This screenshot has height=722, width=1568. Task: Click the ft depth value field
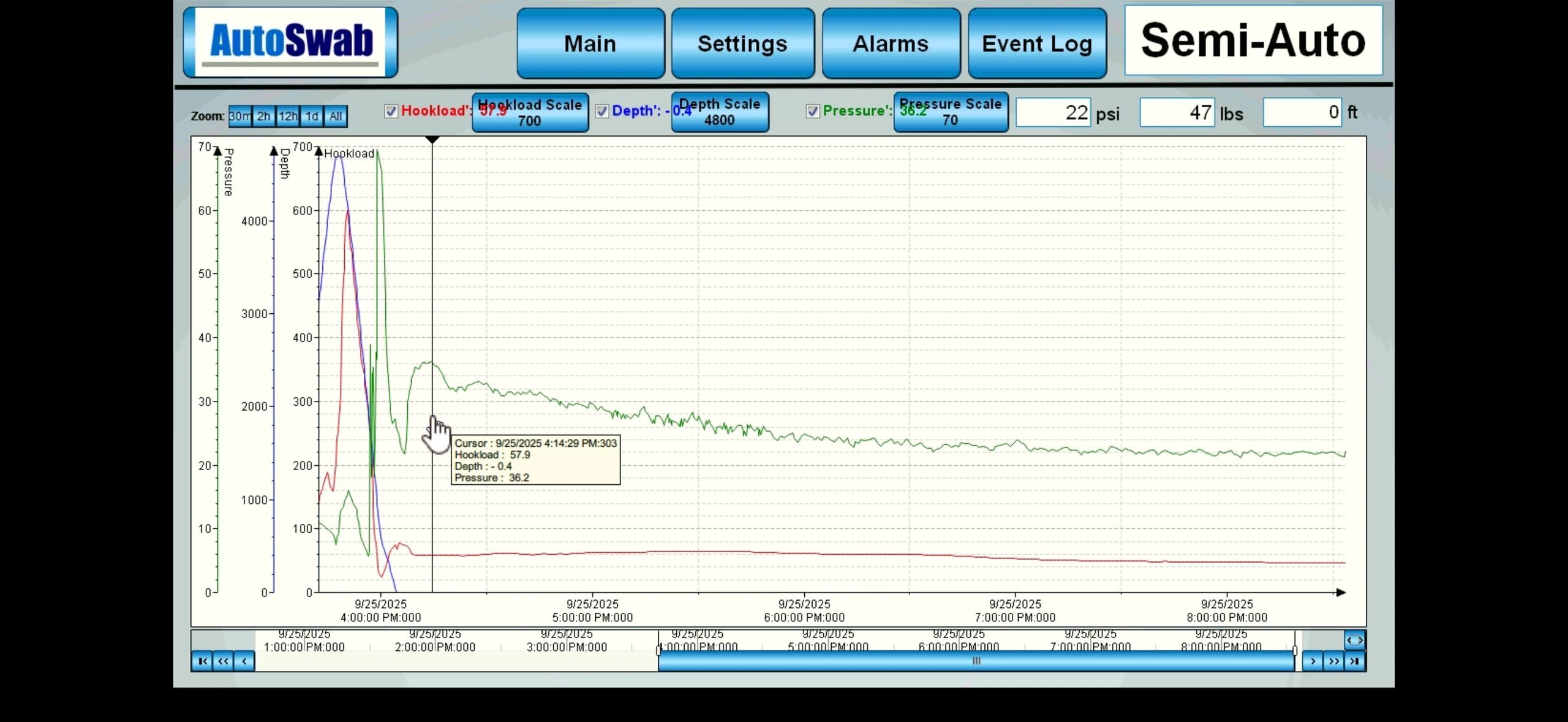1303,113
